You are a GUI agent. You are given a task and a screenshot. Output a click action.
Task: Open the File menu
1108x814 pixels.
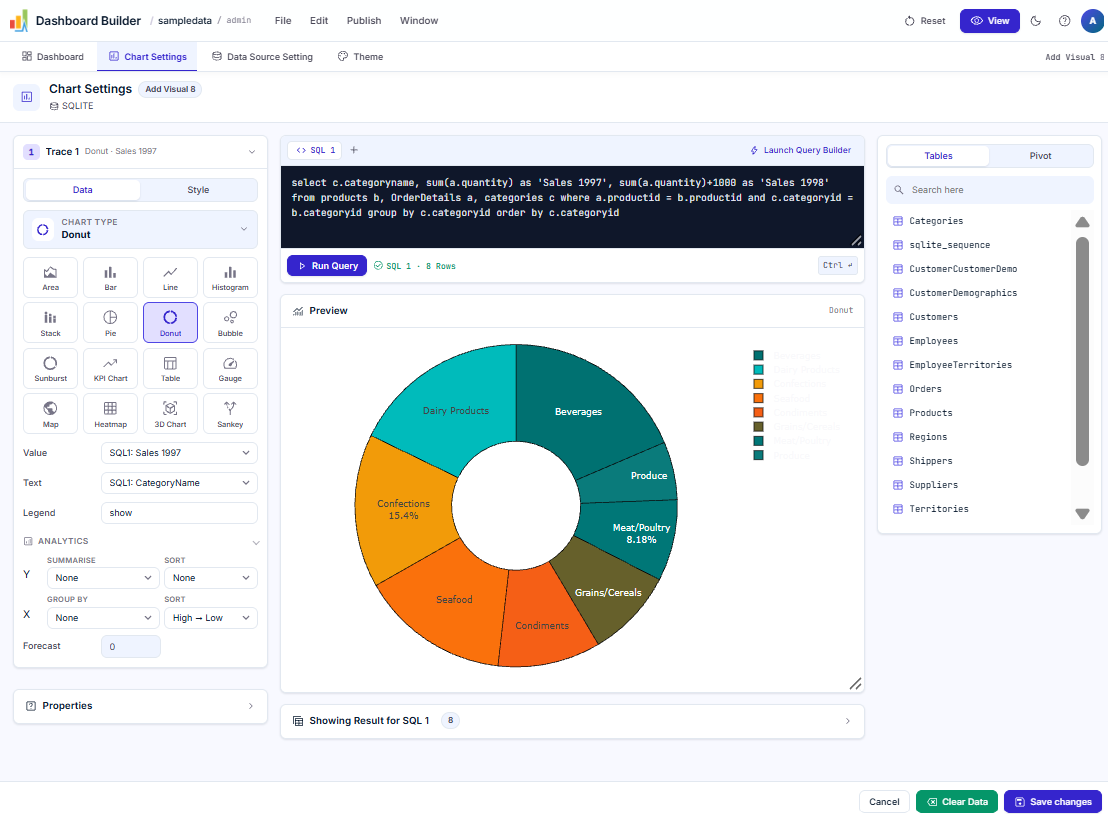(x=283, y=20)
